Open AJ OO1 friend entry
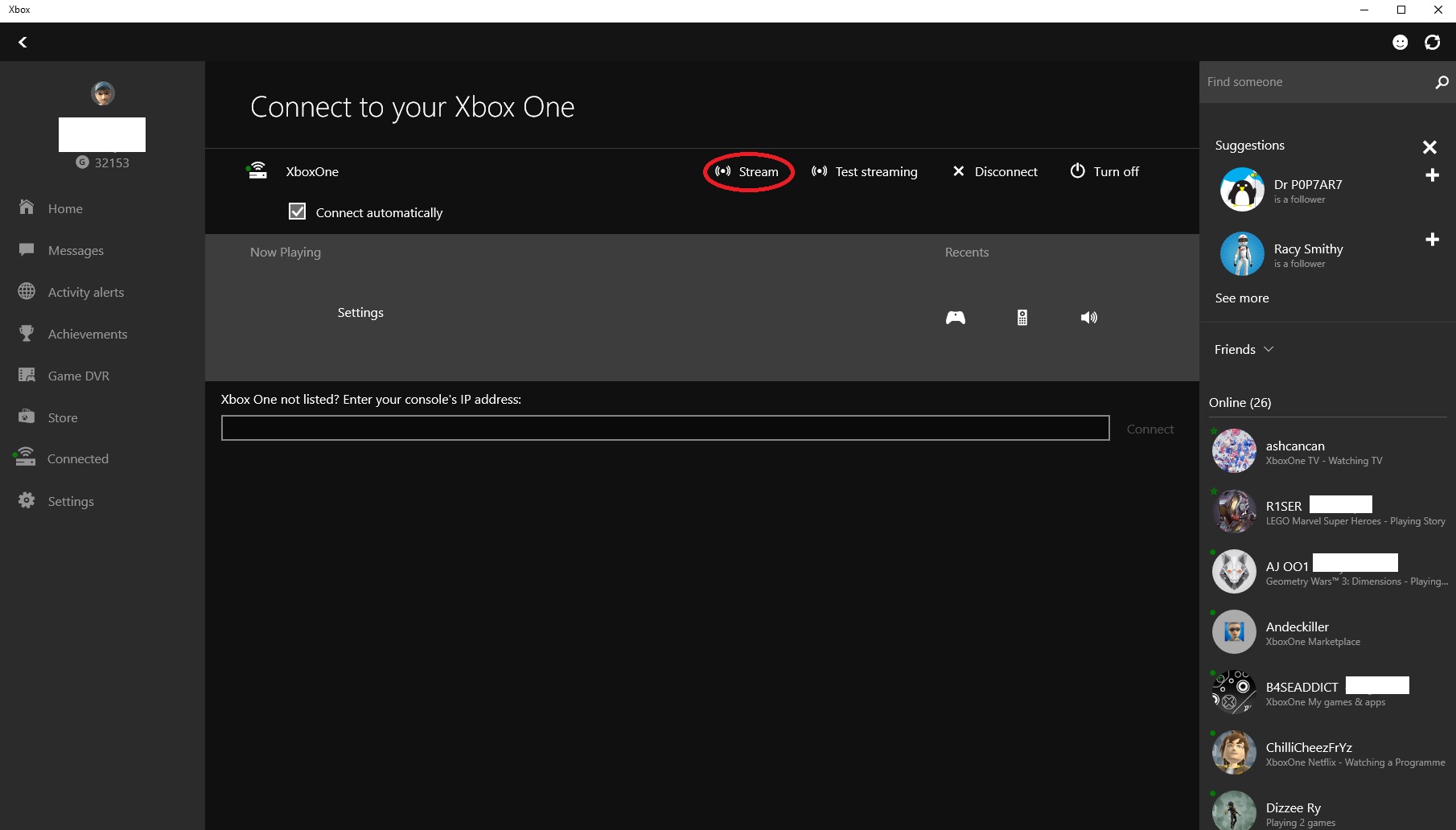The width and height of the screenshot is (1456, 830). [1327, 572]
